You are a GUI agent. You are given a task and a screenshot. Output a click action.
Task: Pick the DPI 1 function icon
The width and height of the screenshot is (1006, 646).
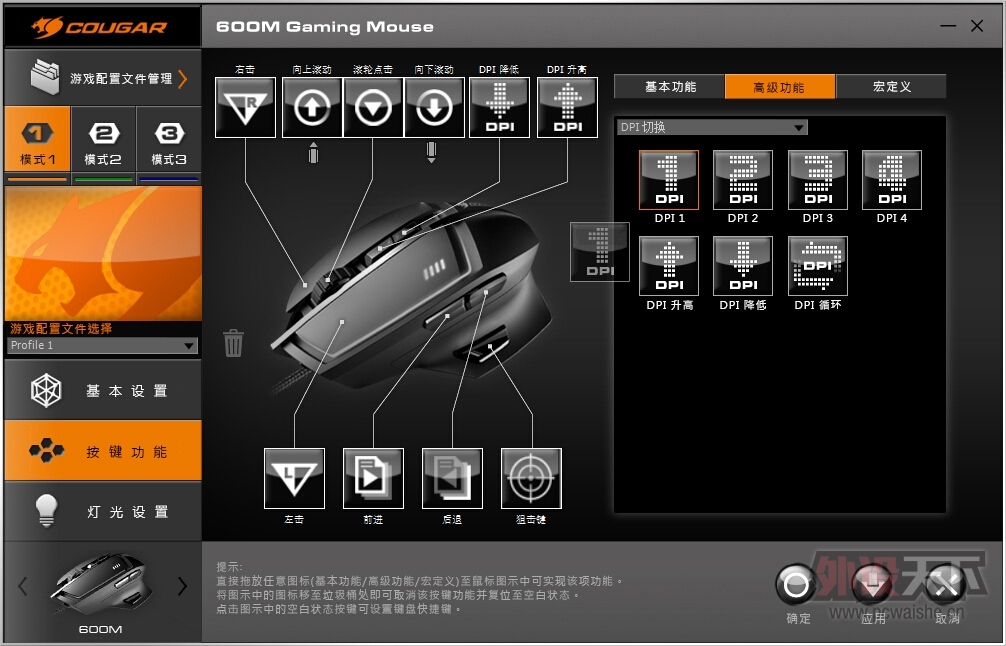[669, 180]
